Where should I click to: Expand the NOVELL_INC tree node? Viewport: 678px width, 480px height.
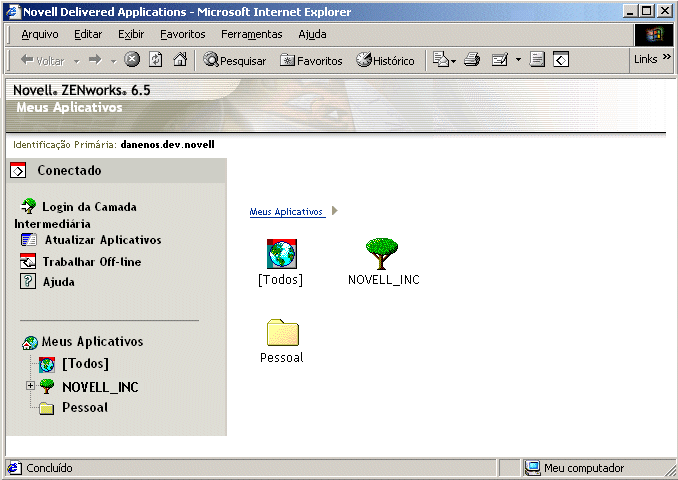pyautogui.click(x=30, y=385)
